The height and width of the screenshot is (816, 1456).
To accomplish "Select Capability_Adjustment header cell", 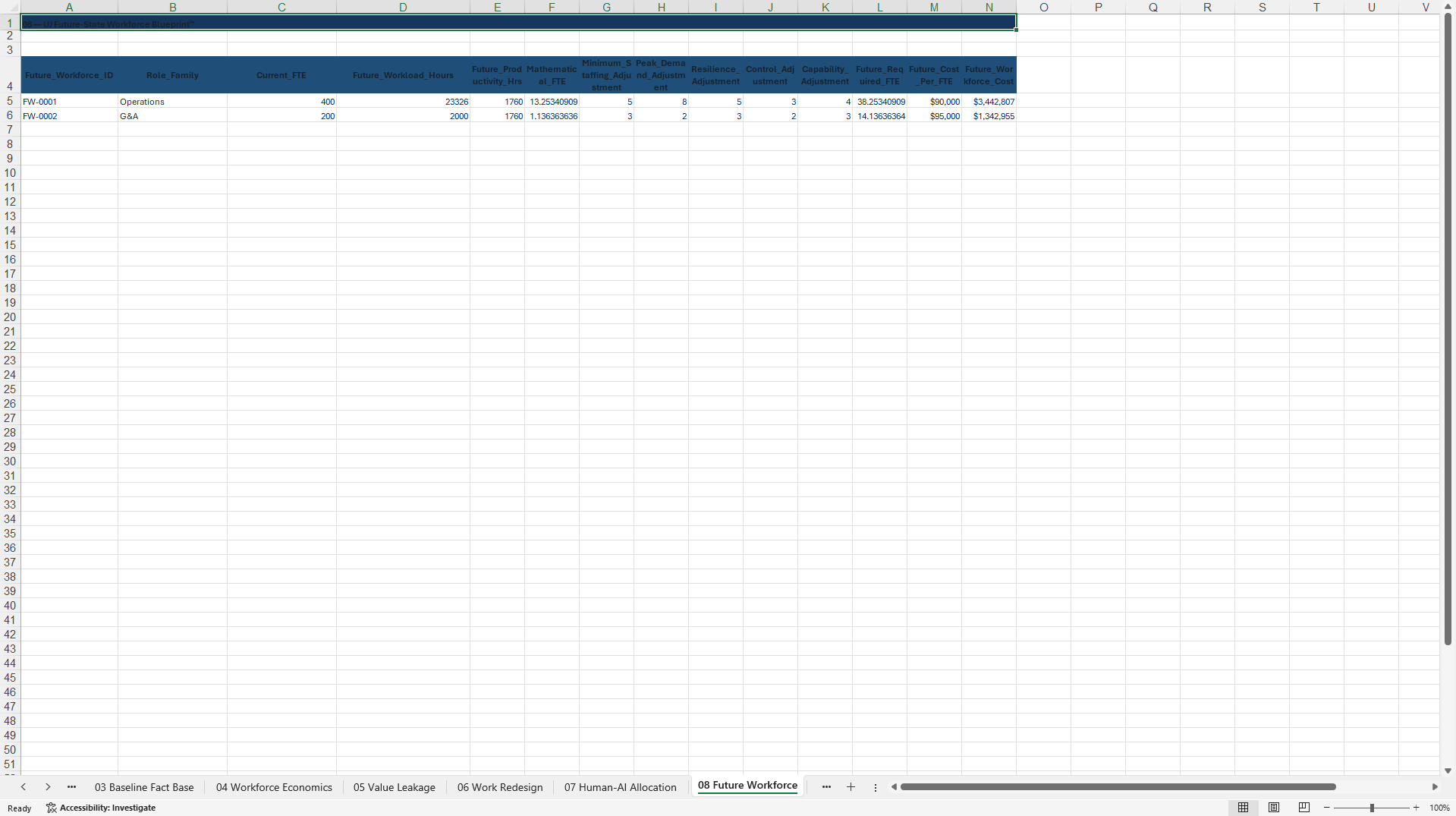I will (825, 75).
